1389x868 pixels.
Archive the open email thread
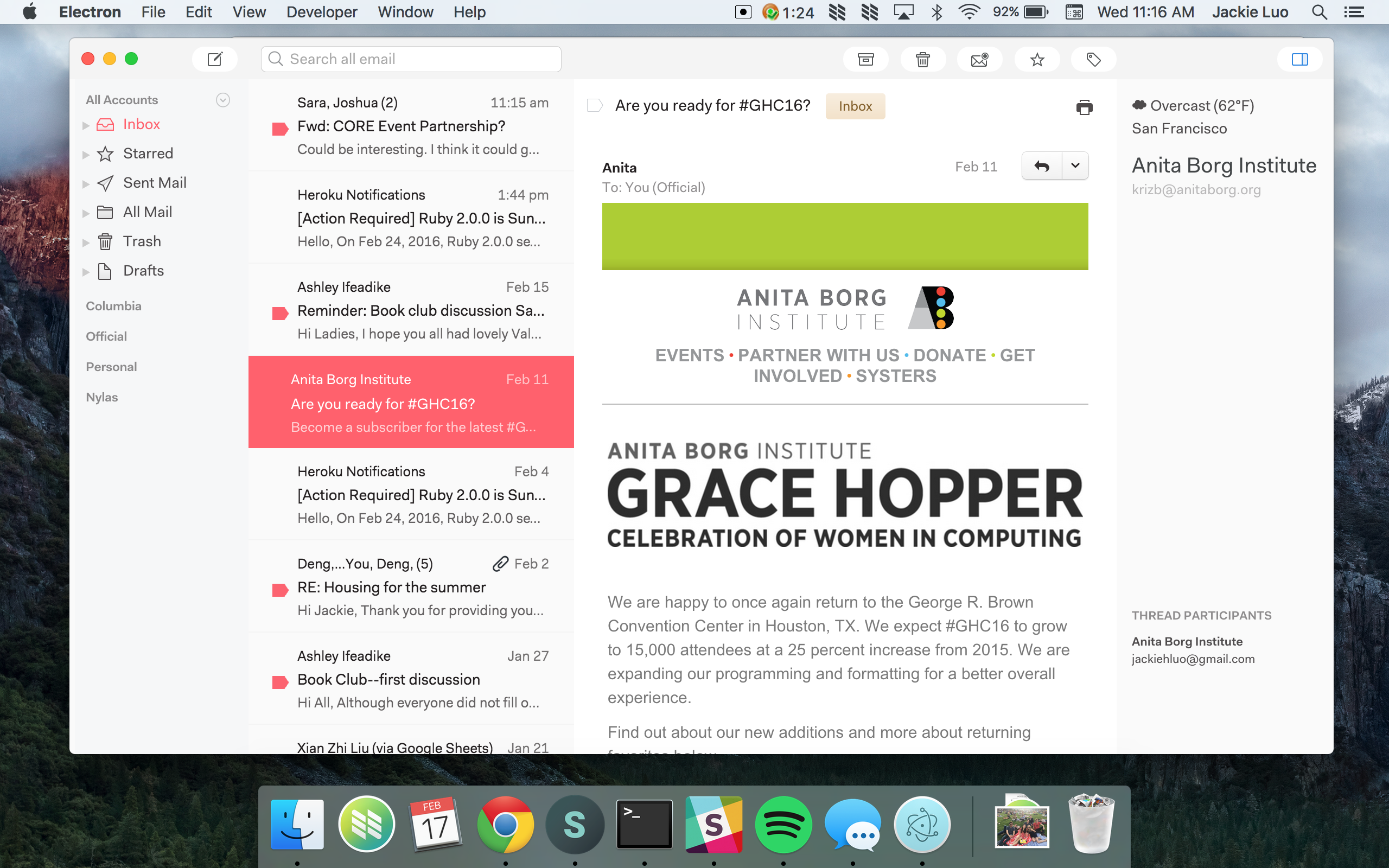[x=865, y=59]
